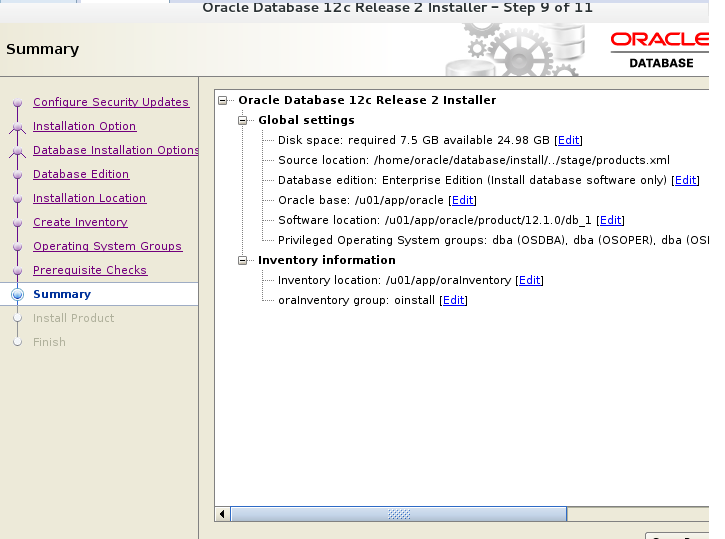The height and width of the screenshot is (539, 725).
Task: Select the Oracle Database 12c Release 2 Installer root label
Action: (x=367, y=100)
